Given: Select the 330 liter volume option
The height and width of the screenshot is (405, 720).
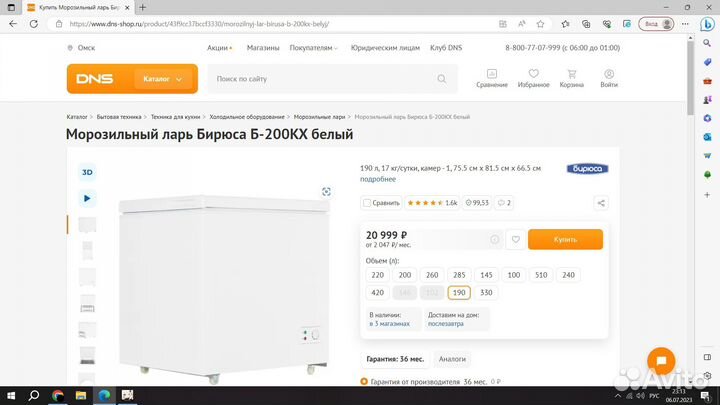Looking at the screenshot, I should tap(486, 292).
